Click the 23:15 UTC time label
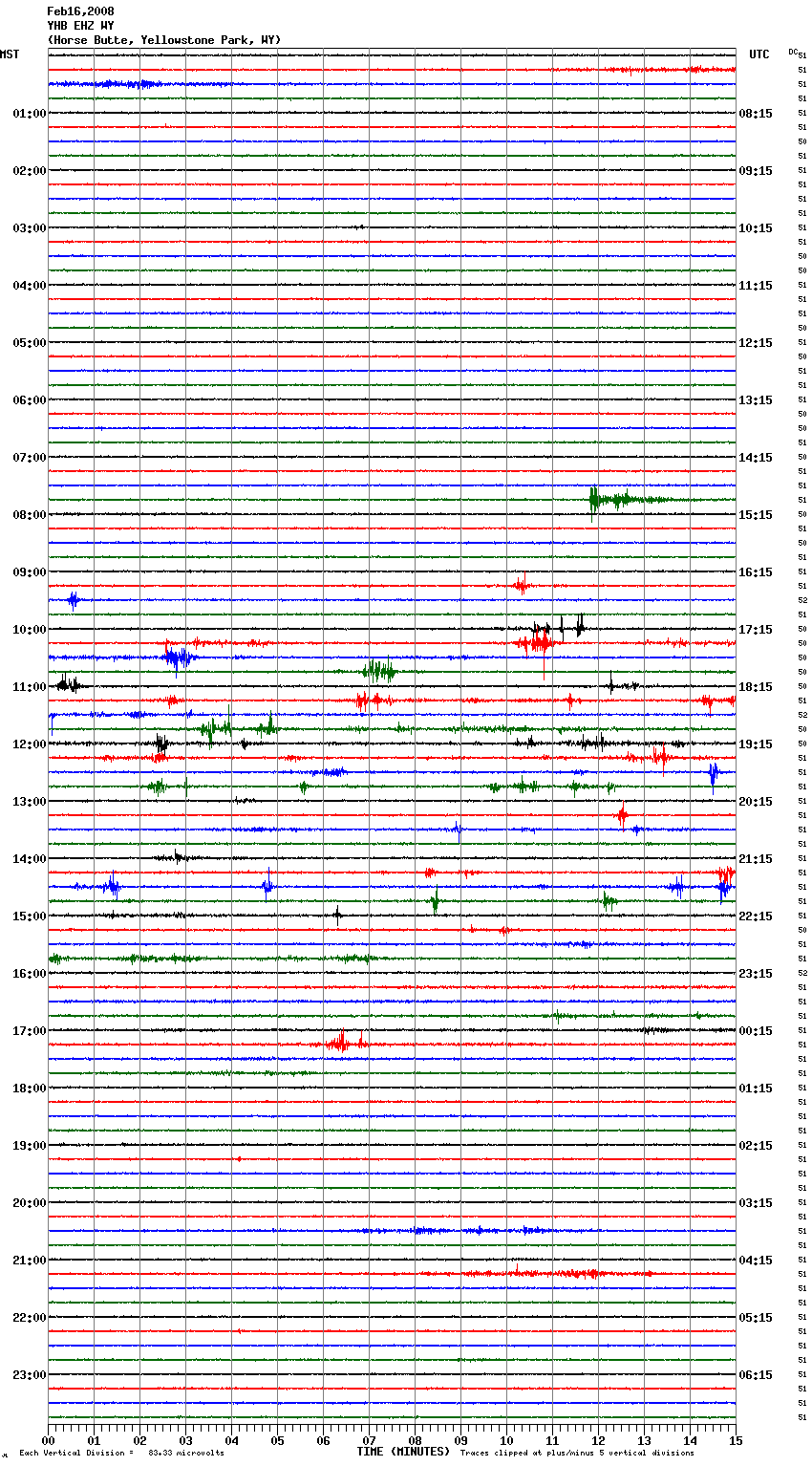812x1466 pixels. coord(756,974)
